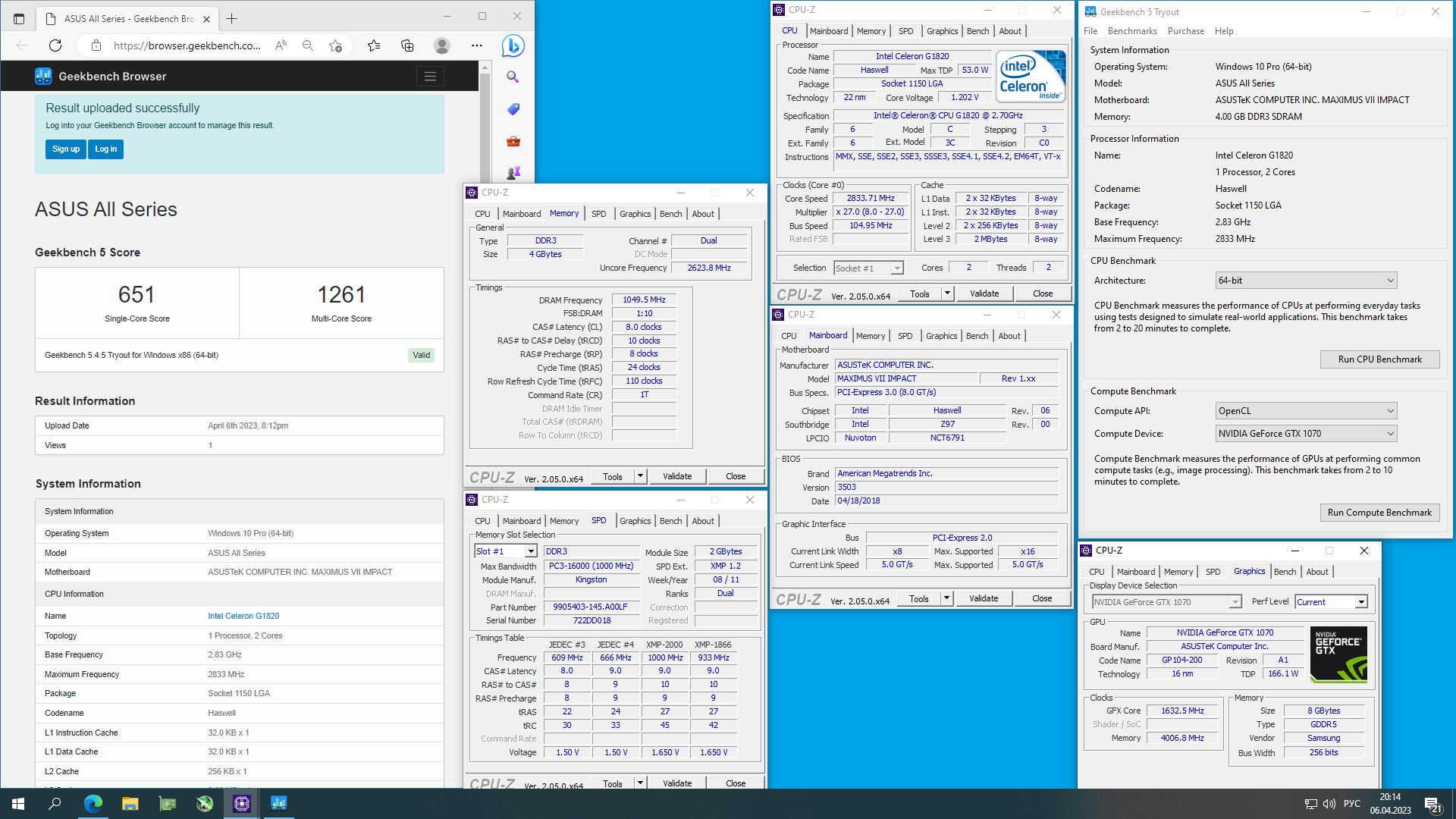
Task: Open browser settings ellipsis menu
Action: (x=476, y=45)
